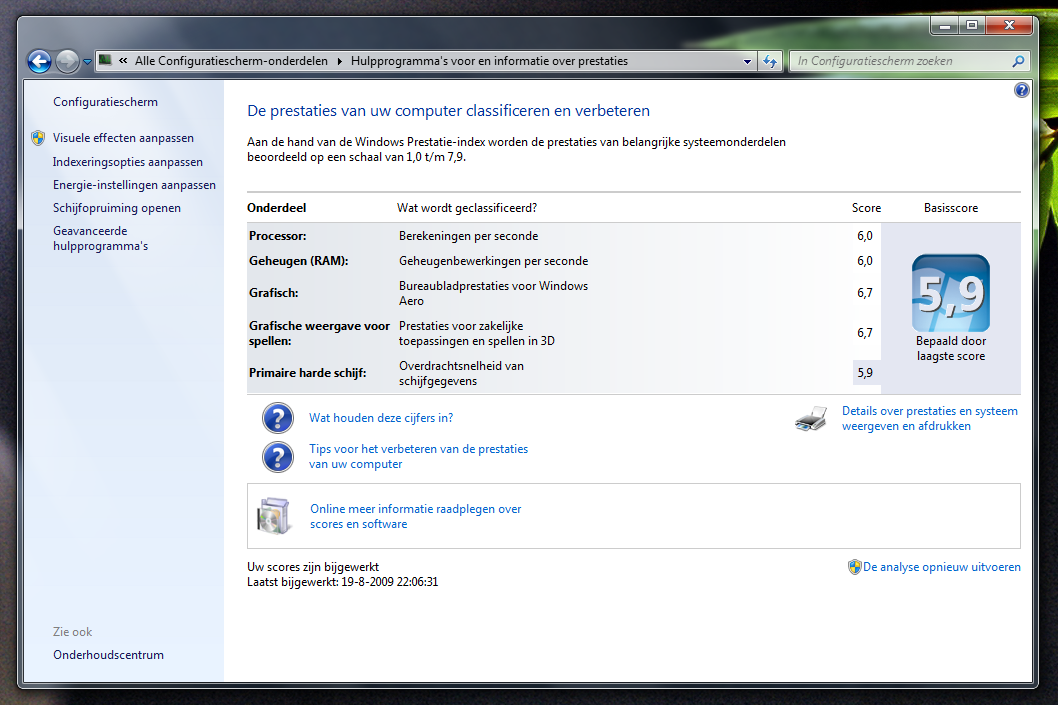Viewport: 1058px width, 705px height.
Task: Open 'Schijfopruiming openen'
Action: click(117, 208)
